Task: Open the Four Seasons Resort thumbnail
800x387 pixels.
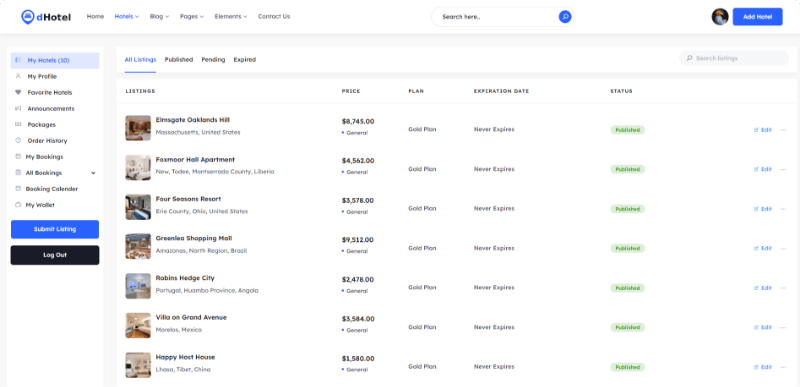Action: pyautogui.click(x=138, y=207)
